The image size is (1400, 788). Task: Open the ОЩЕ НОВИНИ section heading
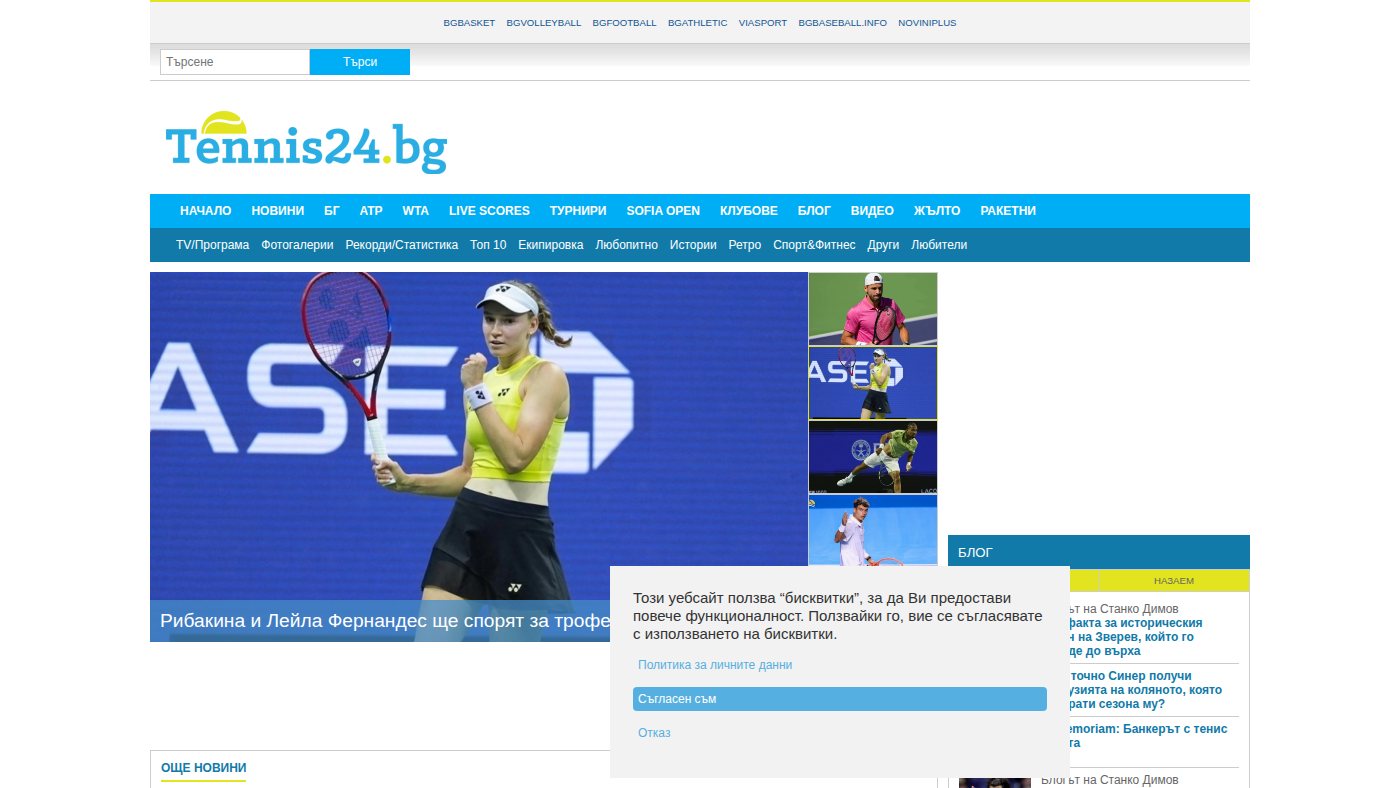click(x=204, y=768)
